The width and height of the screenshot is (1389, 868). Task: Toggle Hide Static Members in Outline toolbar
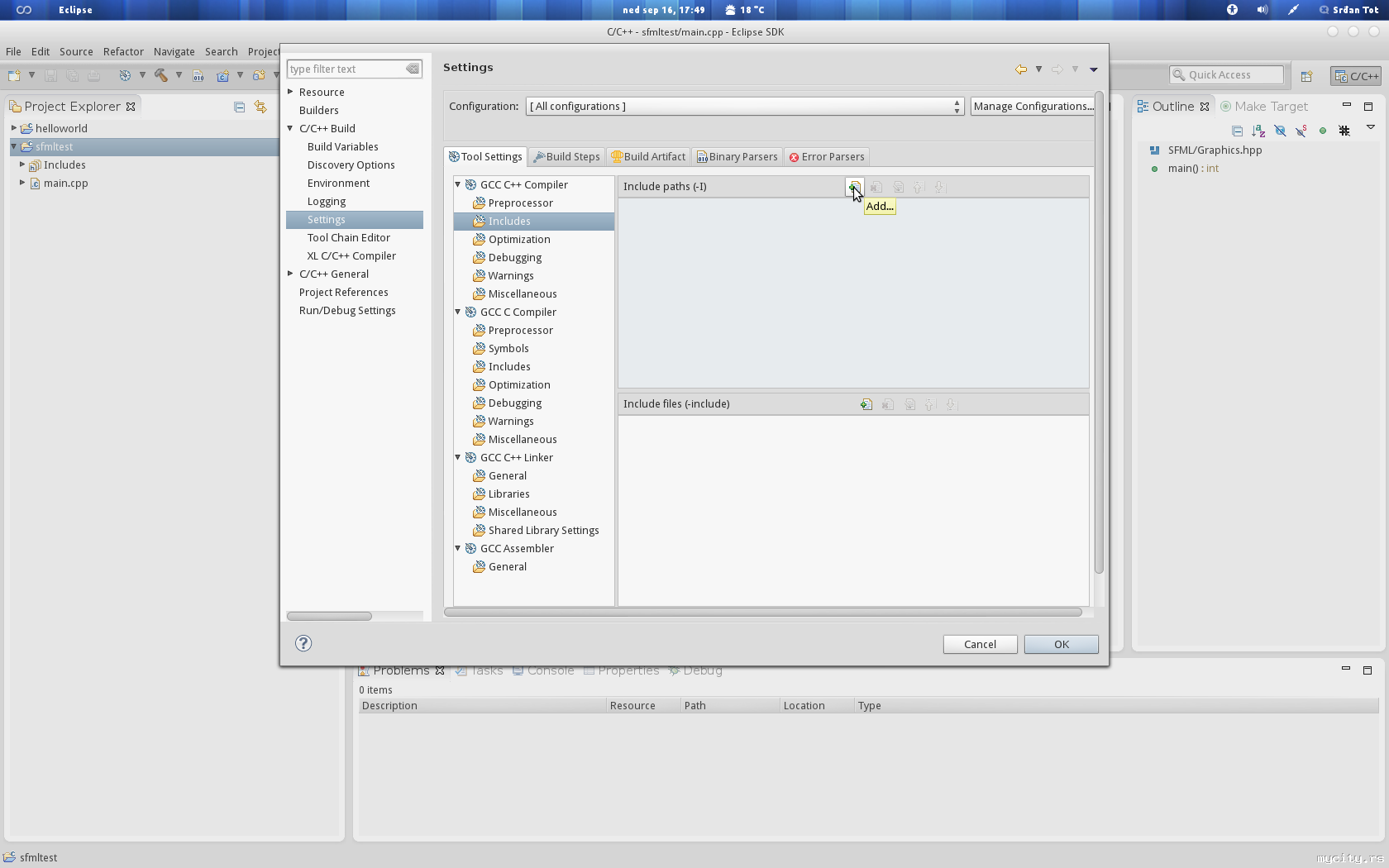1301,131
